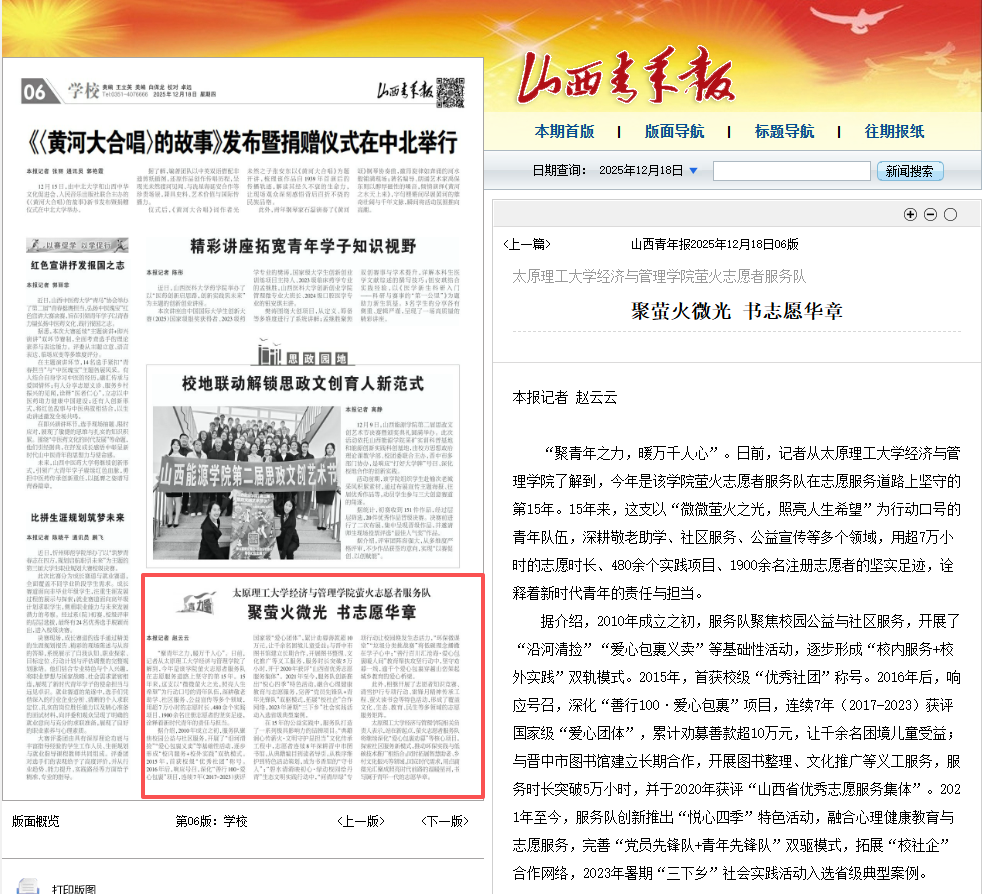Image resolution: width=982 pixels, height=894 pixels.
Task: Open the 版面导航 navigation menu
Action: pos(674,131)
